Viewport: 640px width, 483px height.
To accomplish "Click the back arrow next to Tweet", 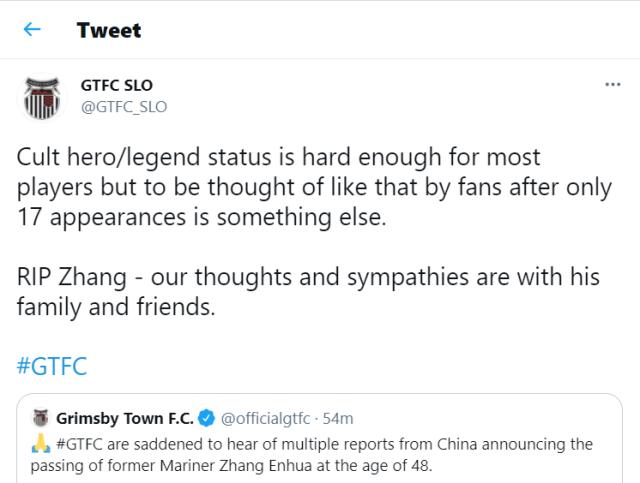I will [32, 30].
